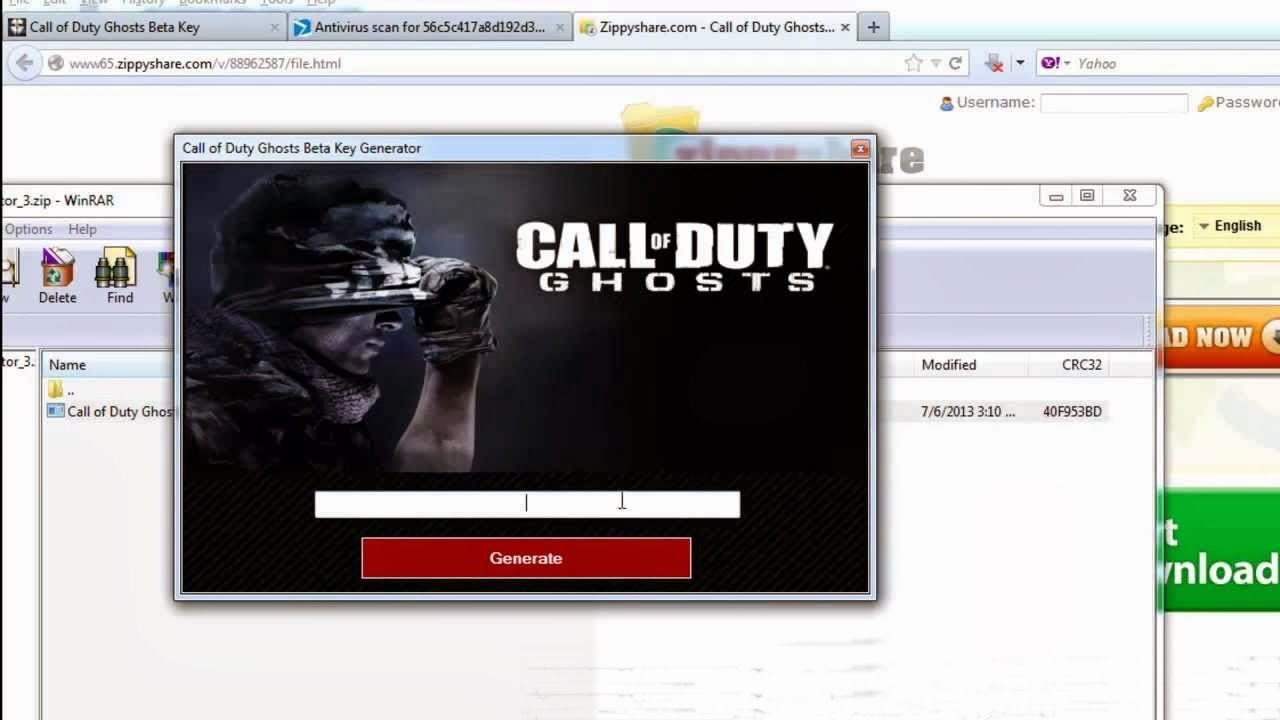Open the Options menu in WinRAR
Screen dimensions: 1280x720
pos(27,229)
